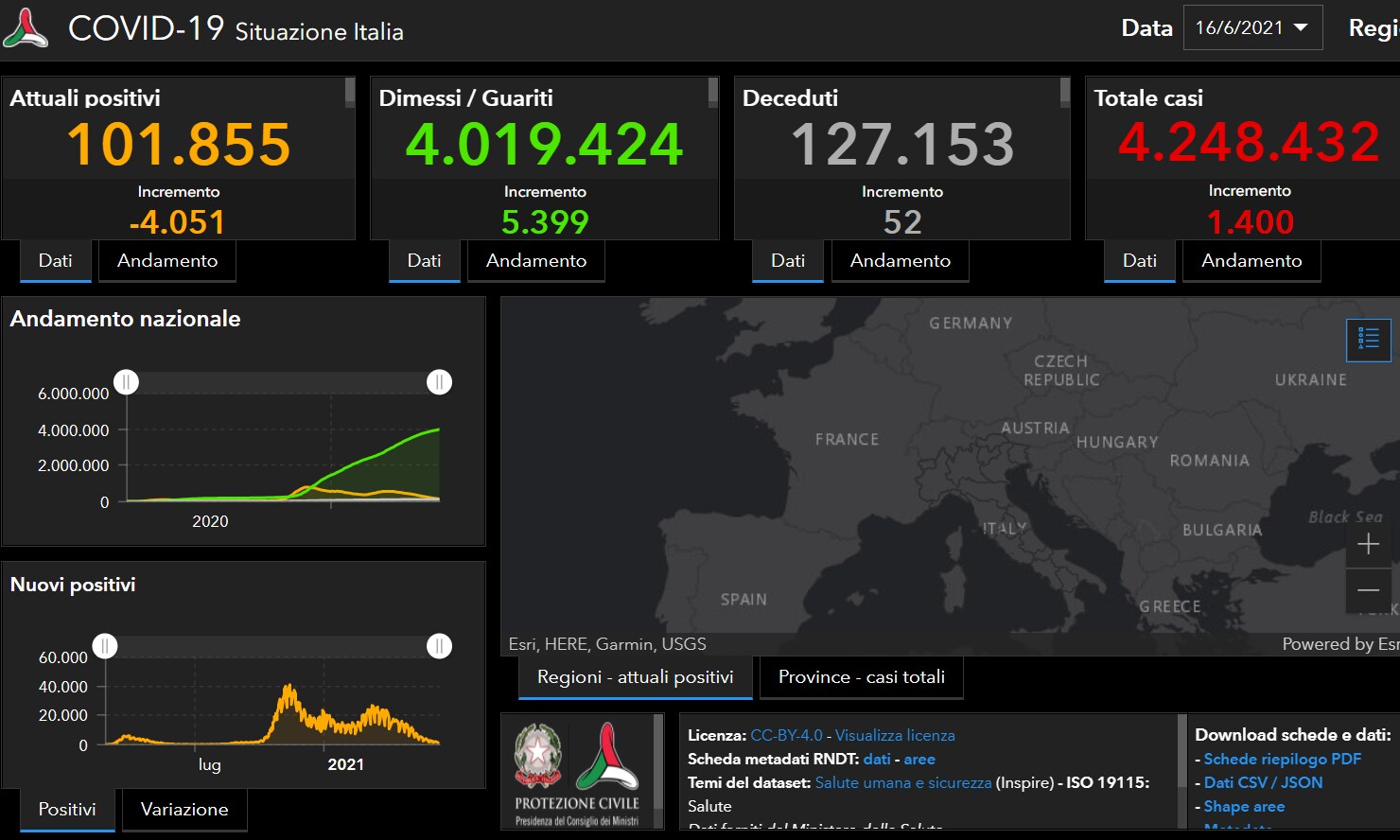Open the map legend list icon
Screen dimensions: 1400x840
(x=1368, y=339)
